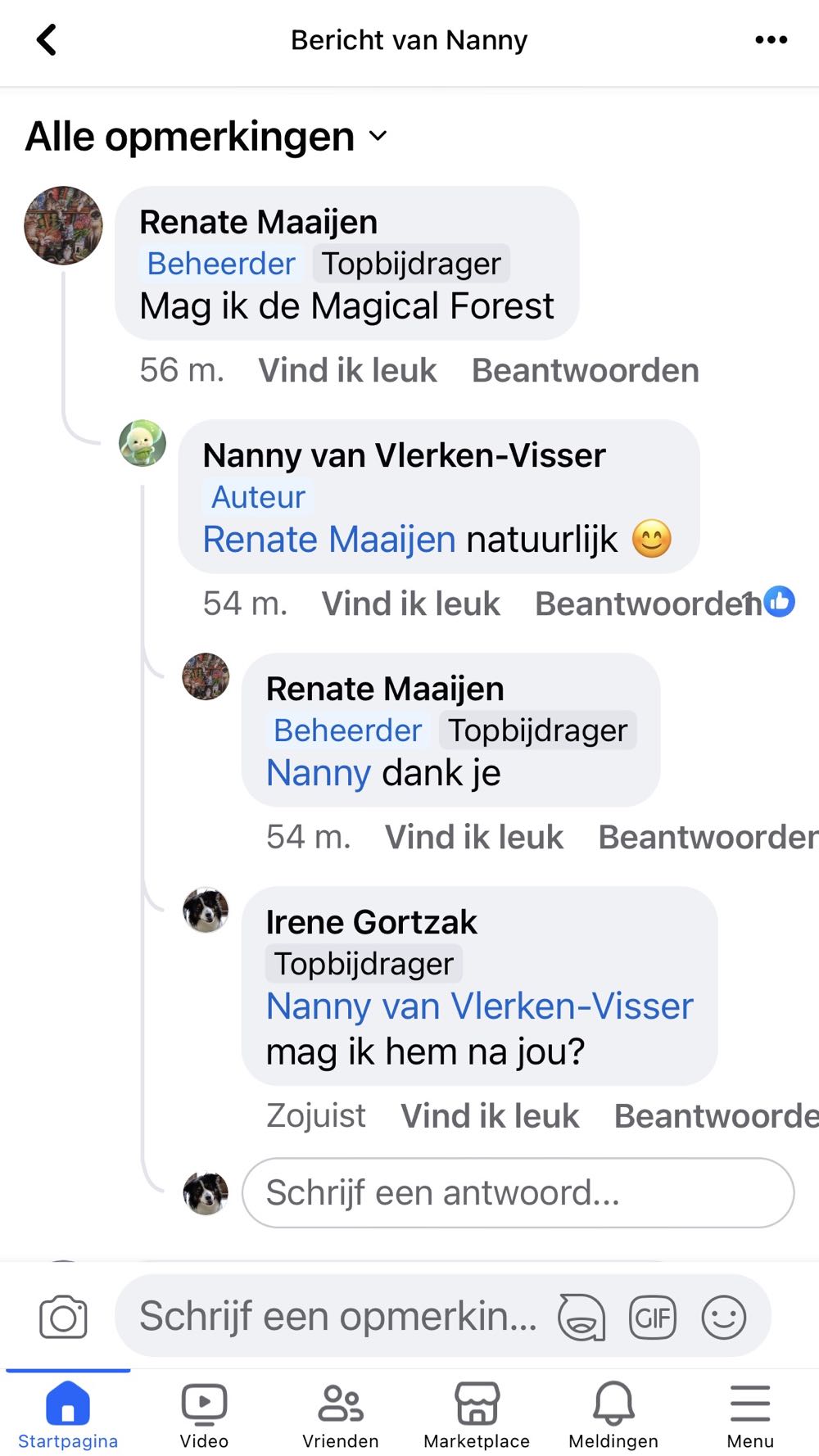
Task: Open the three-dot more options menu
Action: pos(771,39)
